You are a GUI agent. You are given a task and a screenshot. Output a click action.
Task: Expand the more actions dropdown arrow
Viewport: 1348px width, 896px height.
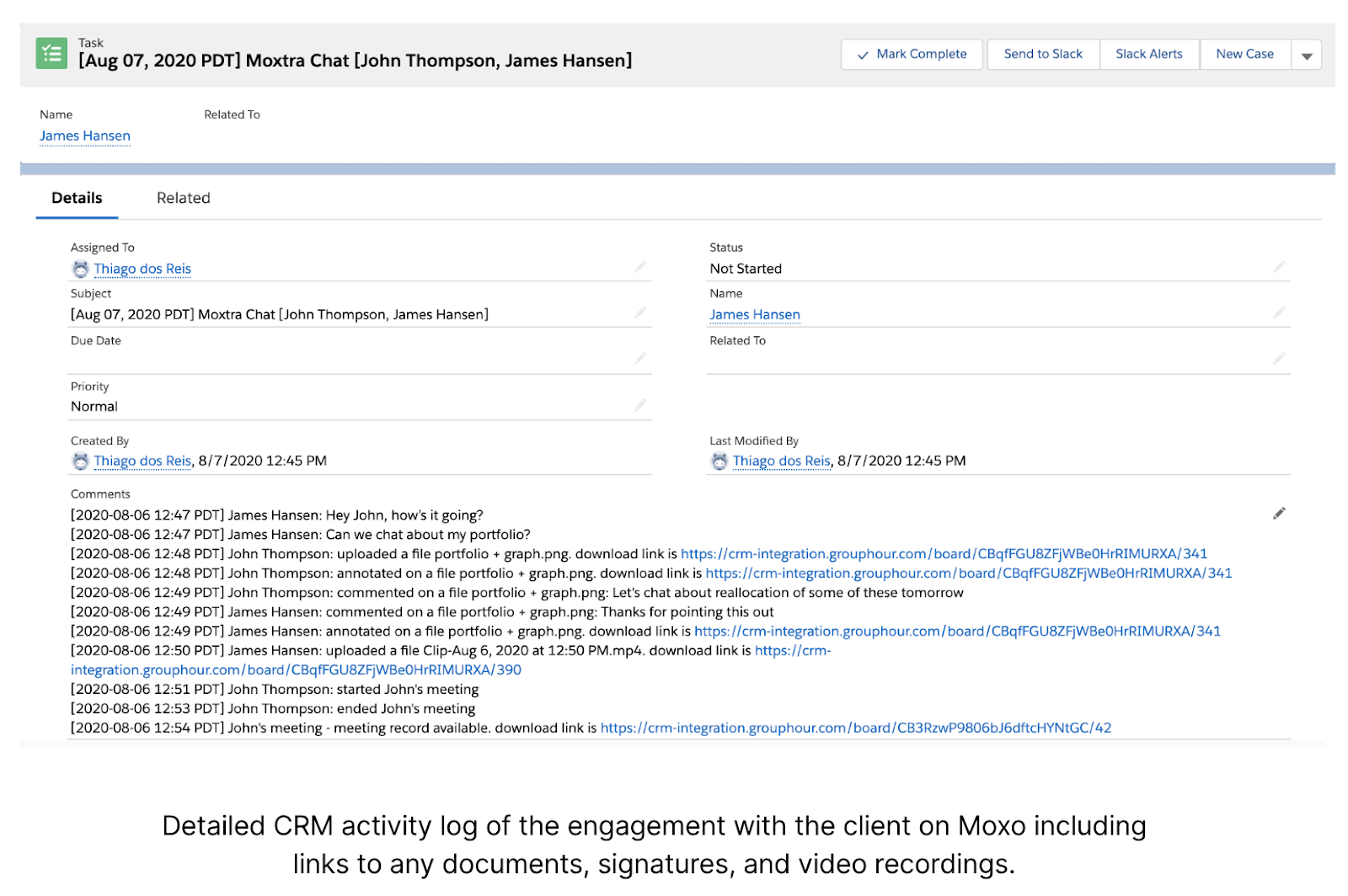pyautogui.click(x=1307, y=56)
